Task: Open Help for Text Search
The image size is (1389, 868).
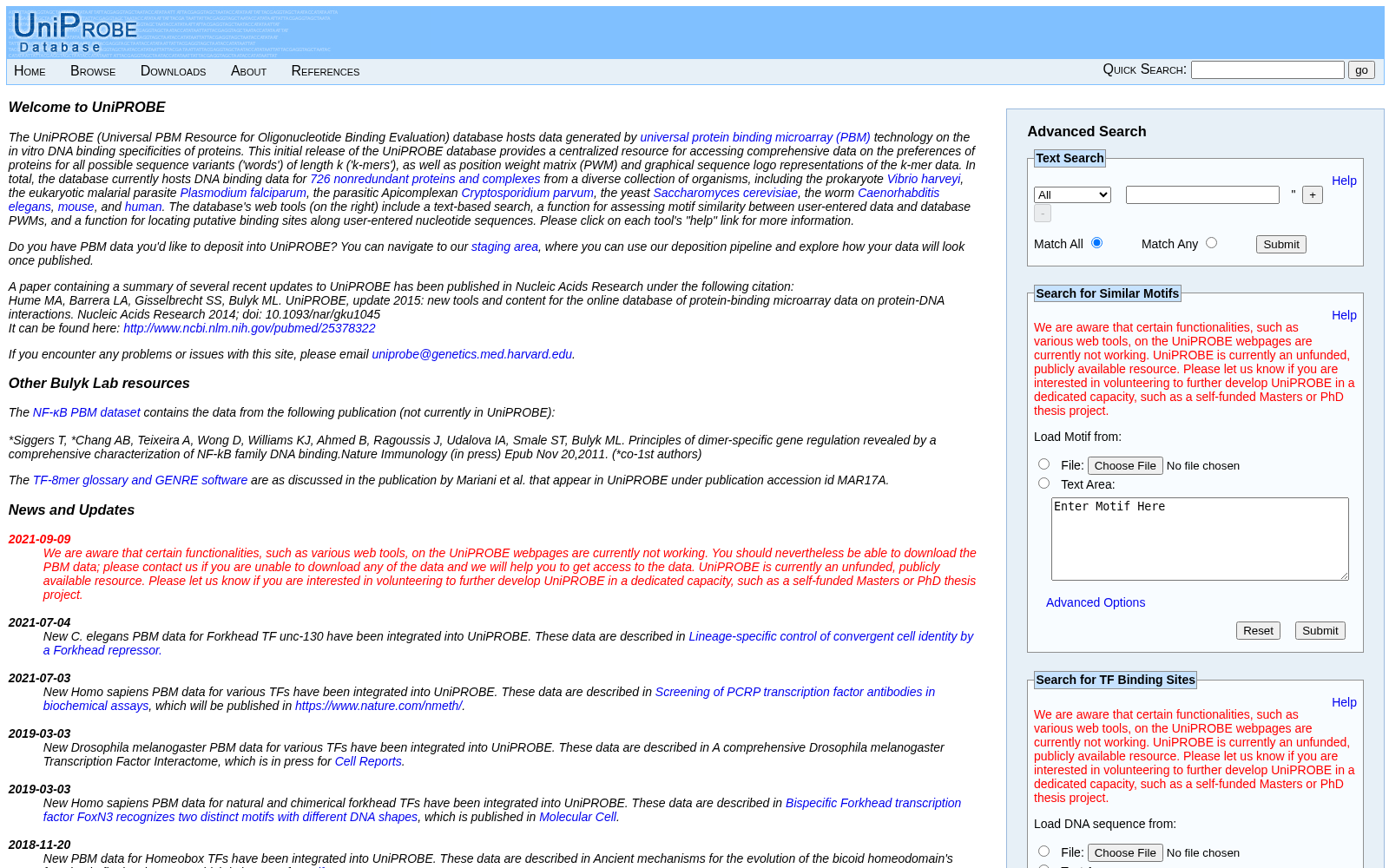Action: tap(1344, 181)
